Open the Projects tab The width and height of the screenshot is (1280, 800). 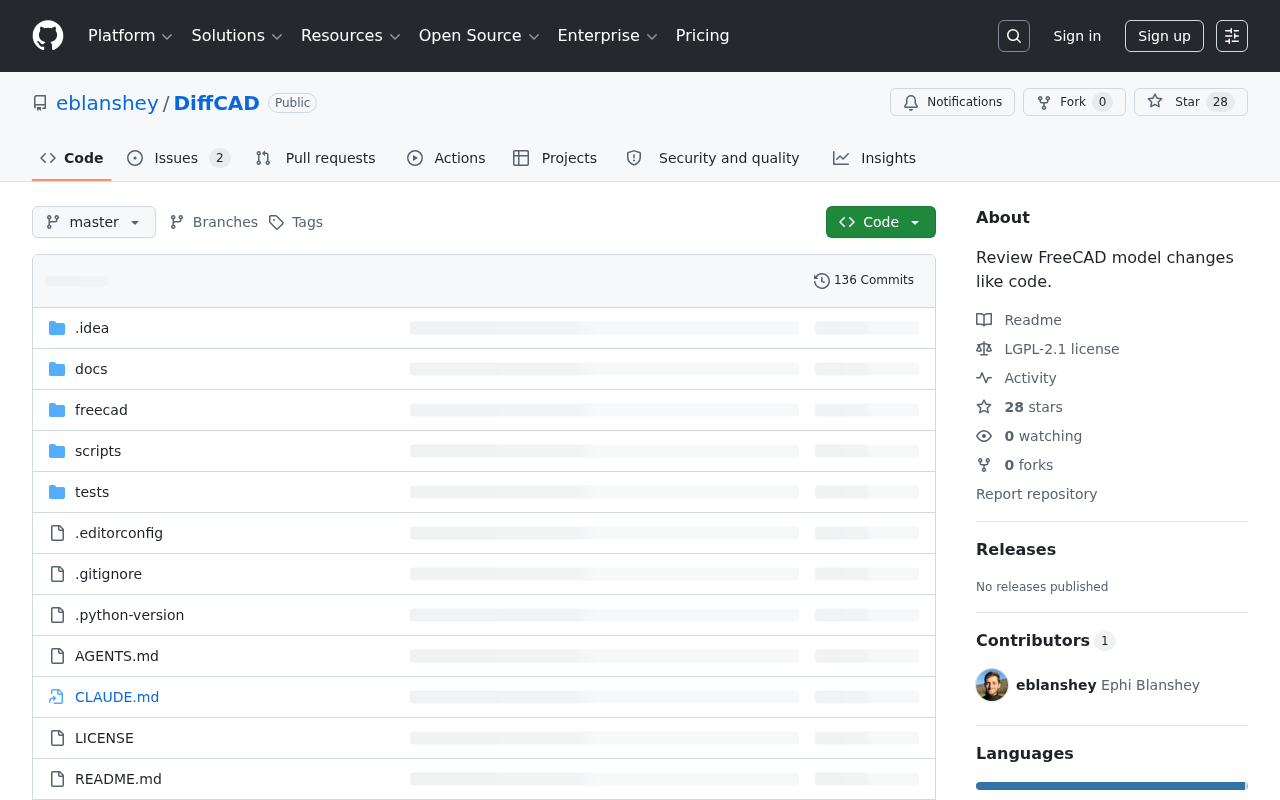pos(555,158)
